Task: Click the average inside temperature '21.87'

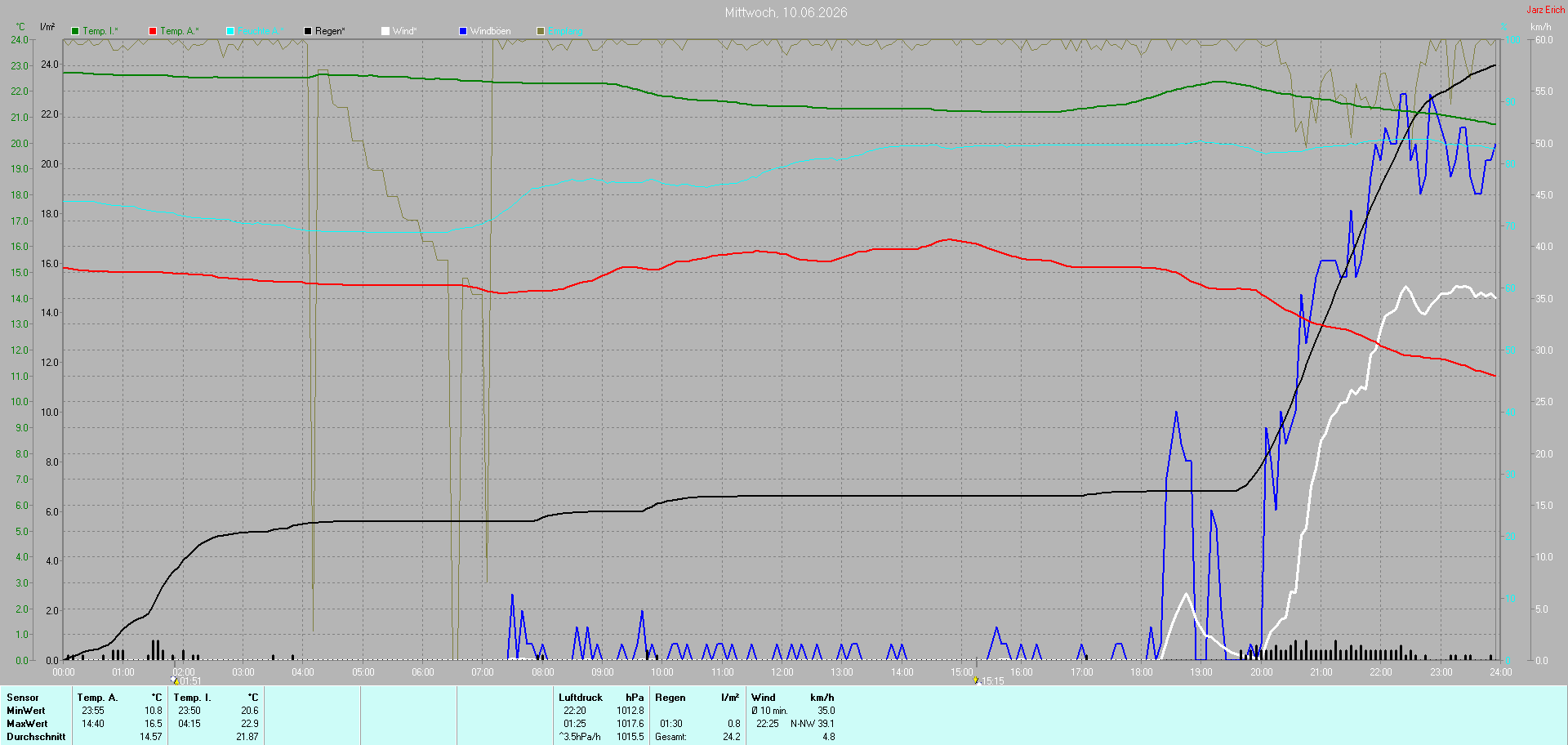Action: [x=247, y=737]
